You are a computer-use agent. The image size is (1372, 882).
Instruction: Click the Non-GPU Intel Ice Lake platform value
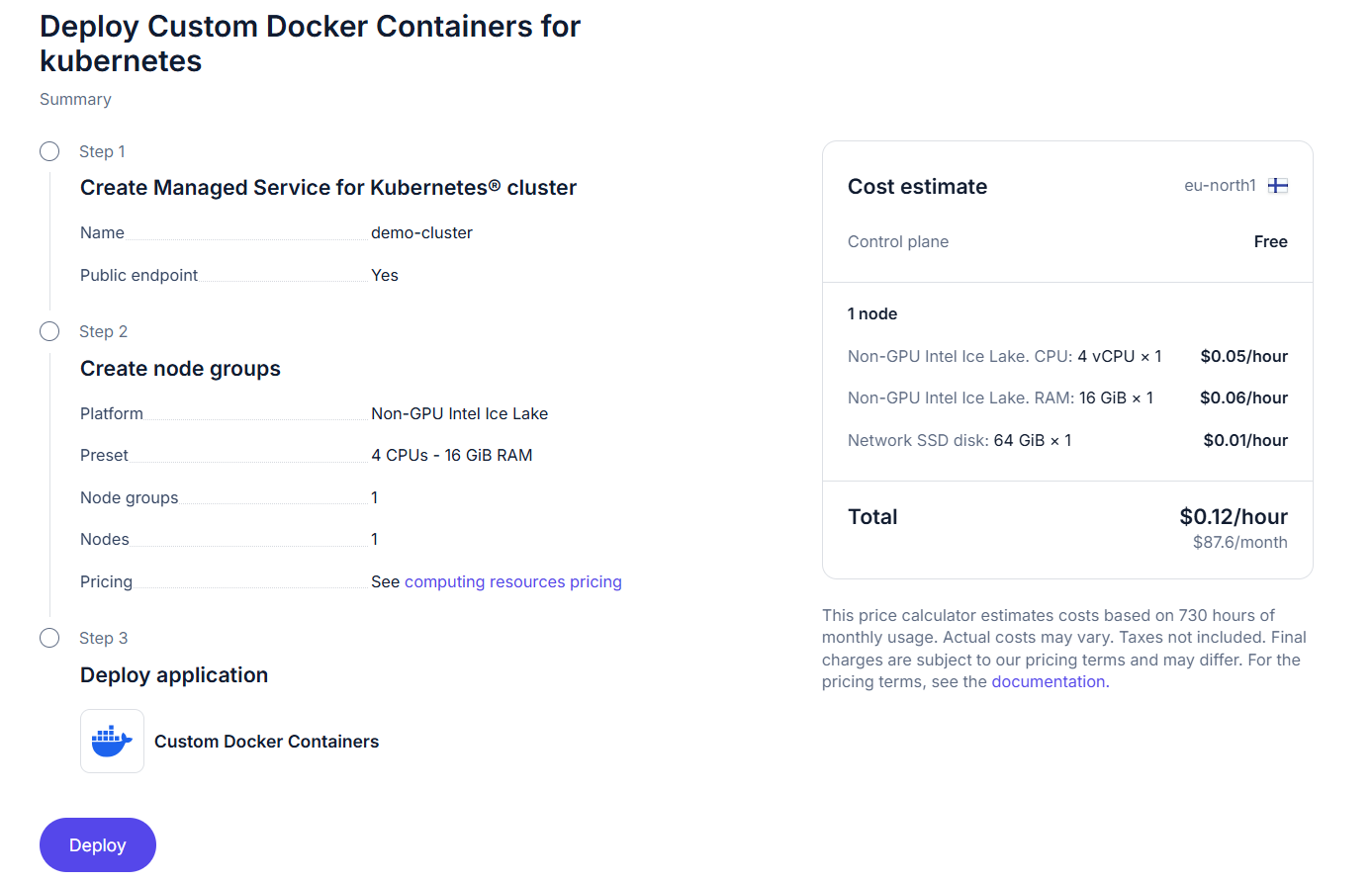[x=459, y=413]
